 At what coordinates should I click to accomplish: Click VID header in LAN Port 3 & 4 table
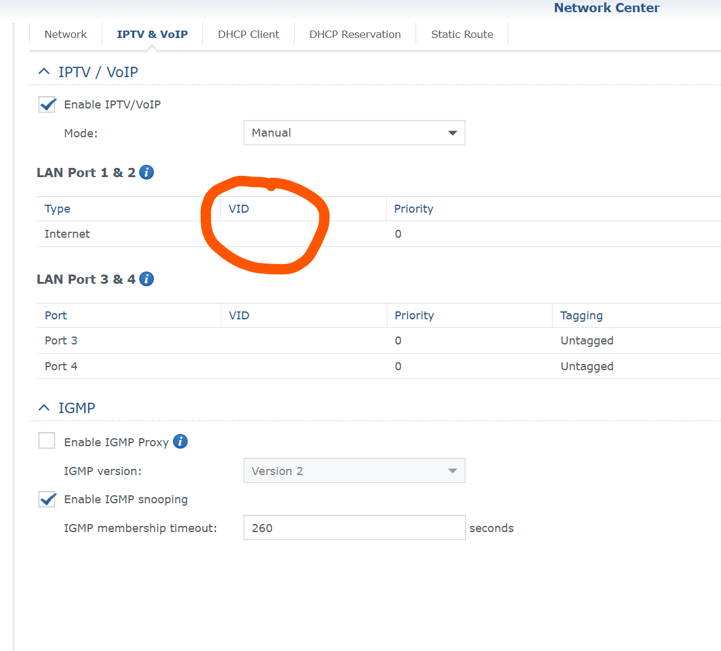[239, 315]
